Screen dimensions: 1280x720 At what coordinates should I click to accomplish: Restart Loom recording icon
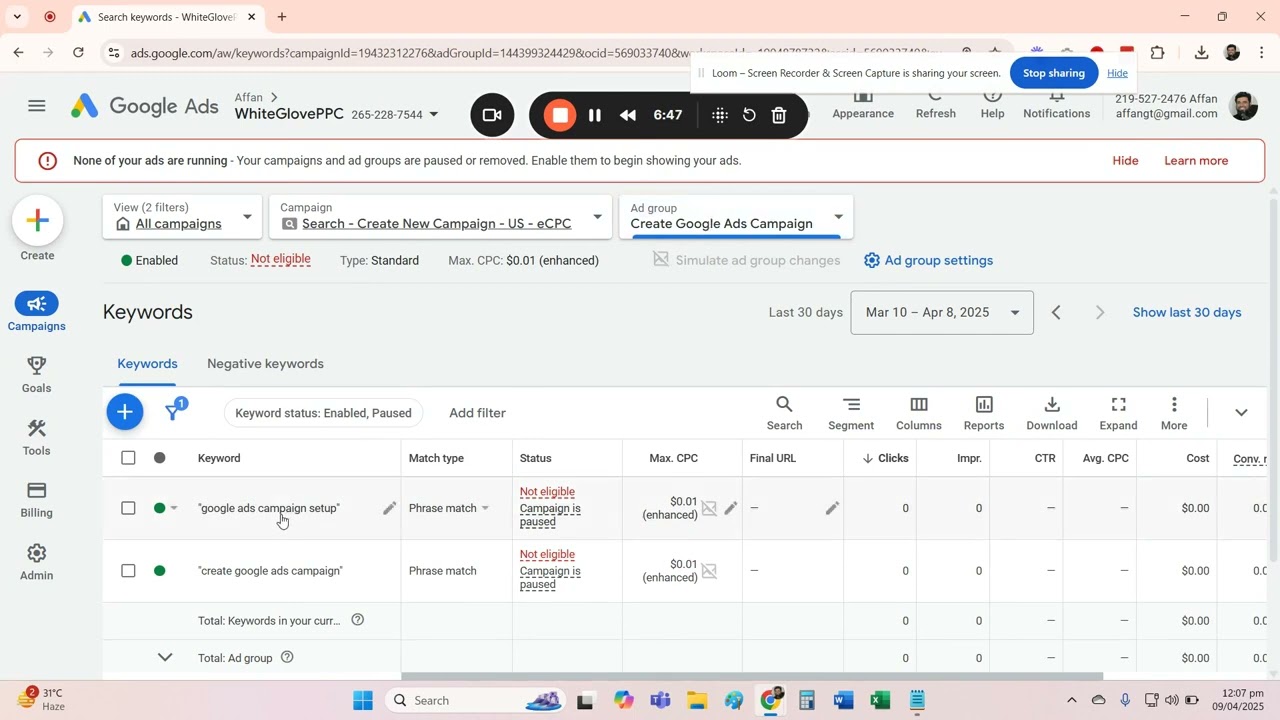pos(749,115)
